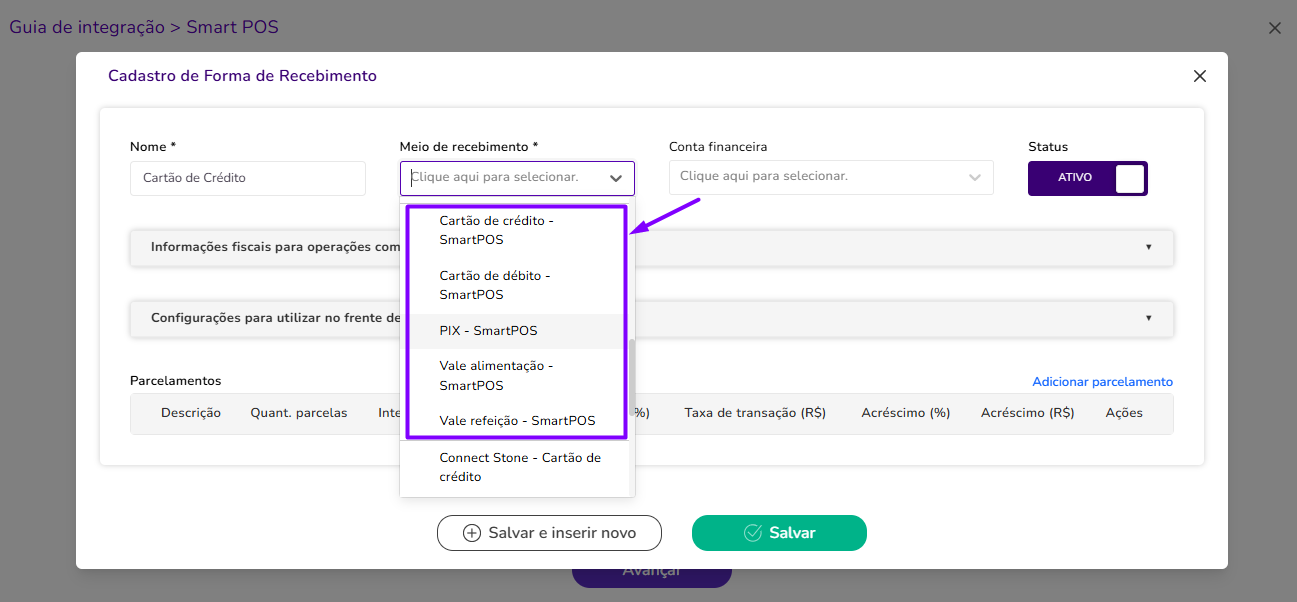Click the Salvar e inserir novo button

pos(549,533)
